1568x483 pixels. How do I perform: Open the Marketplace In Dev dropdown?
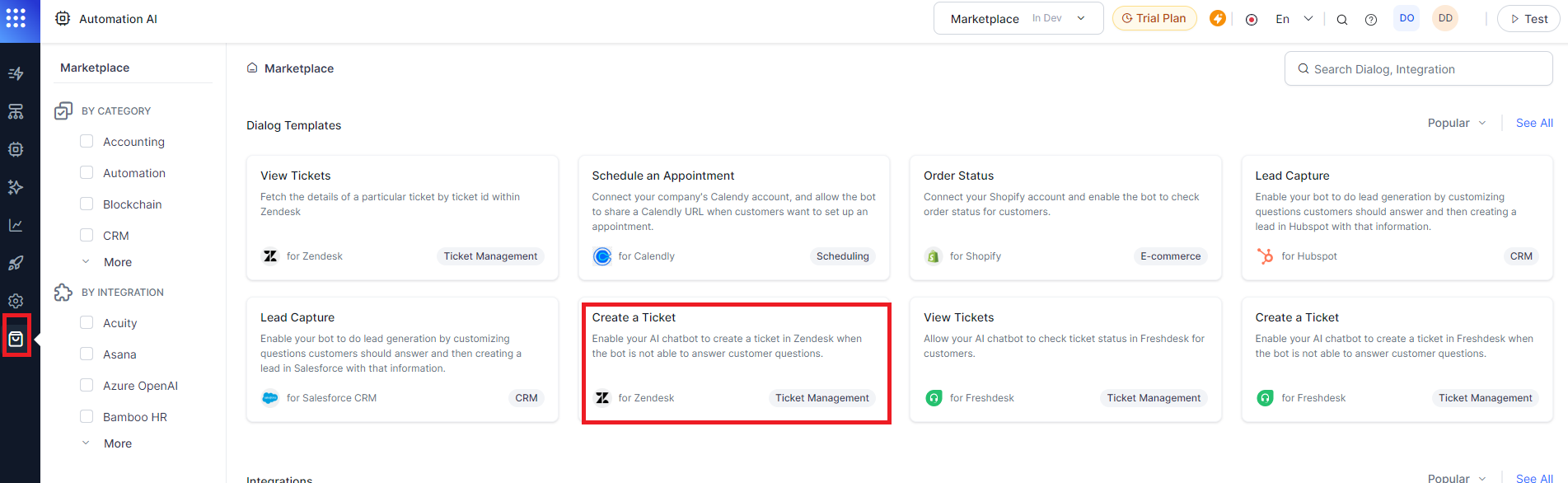click(x=1018, y=18)
